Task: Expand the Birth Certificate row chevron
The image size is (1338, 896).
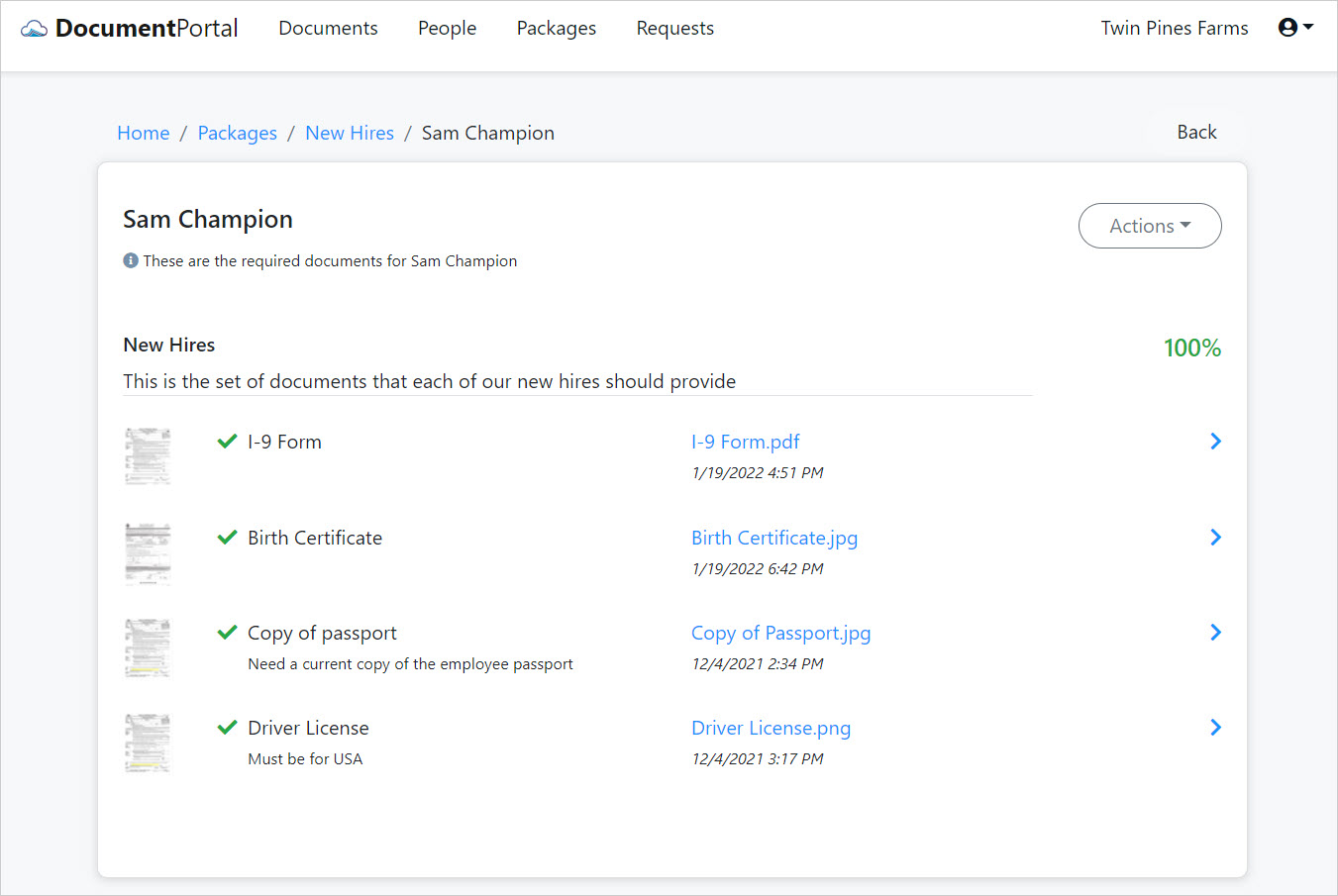Action: click(x=1215, y=537)
